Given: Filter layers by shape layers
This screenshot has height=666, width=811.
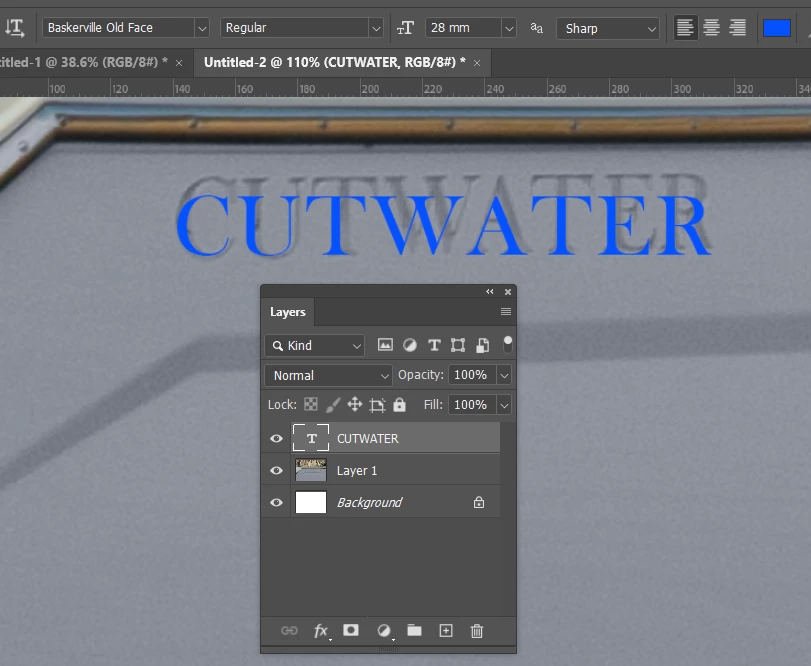Looking at the screenshot, I should point(458,345).
